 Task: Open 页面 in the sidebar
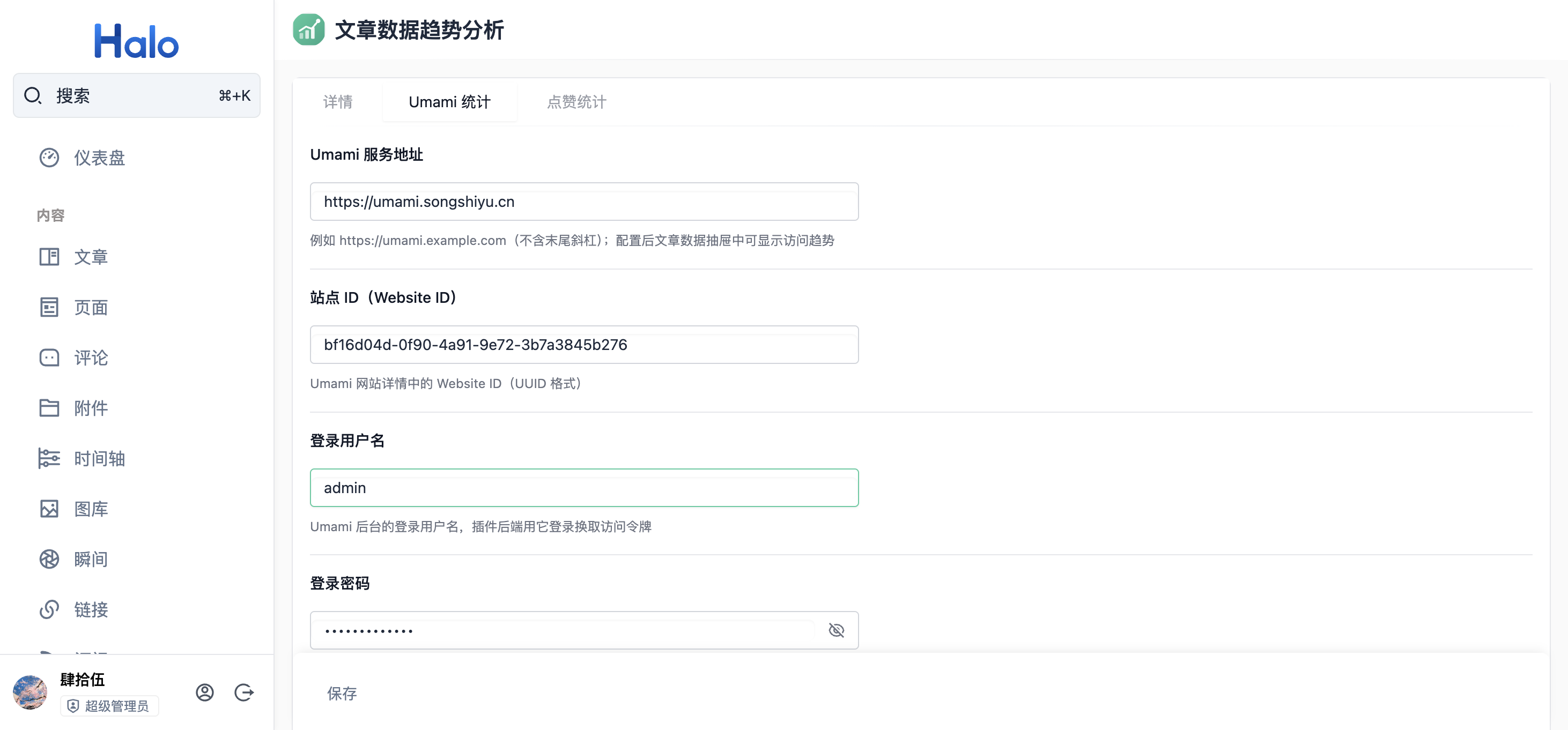coord(91,307)
